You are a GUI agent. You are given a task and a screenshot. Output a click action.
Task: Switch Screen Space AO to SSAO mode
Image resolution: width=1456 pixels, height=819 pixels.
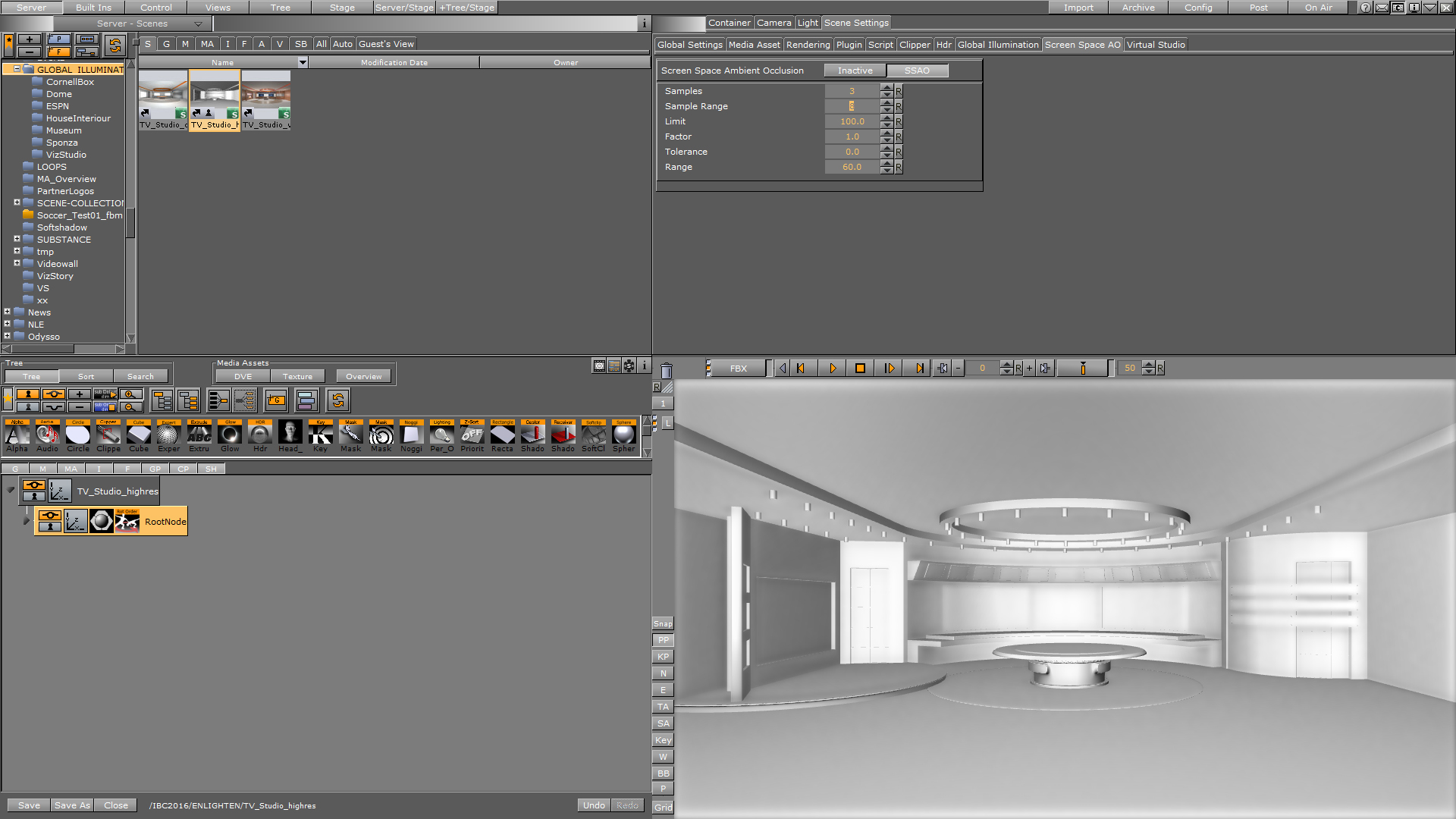coord(917,71)
